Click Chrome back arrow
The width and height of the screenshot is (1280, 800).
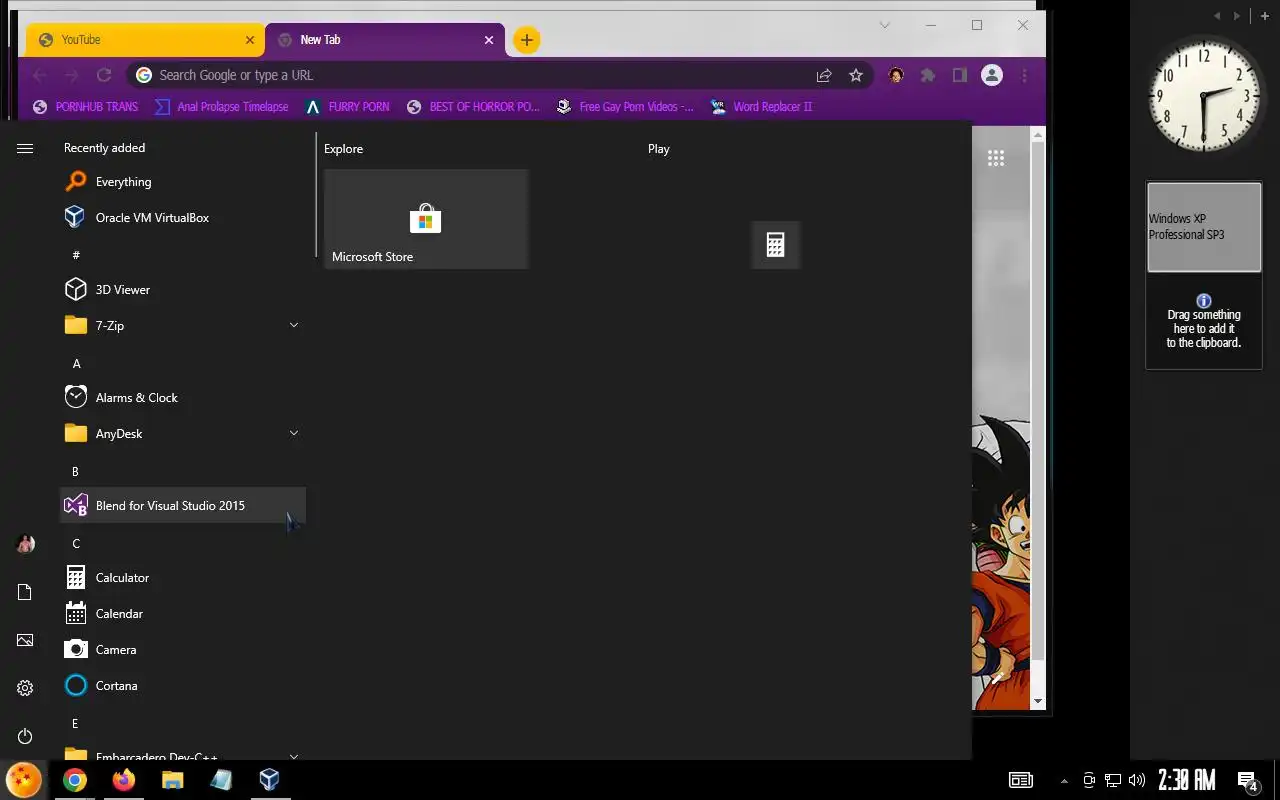[40, 75]
